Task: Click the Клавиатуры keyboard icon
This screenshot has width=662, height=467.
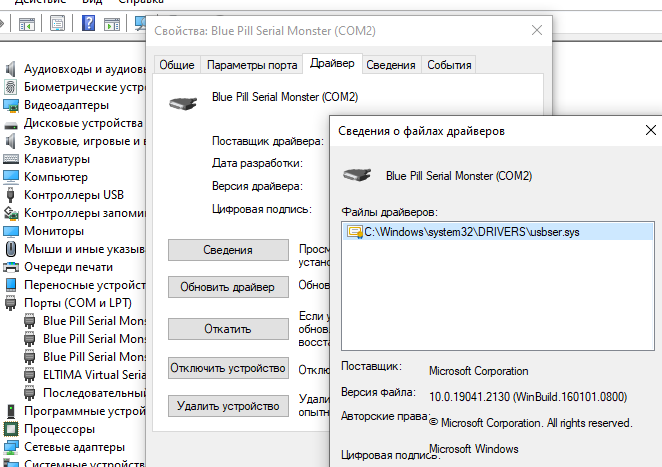Action: 12,159
